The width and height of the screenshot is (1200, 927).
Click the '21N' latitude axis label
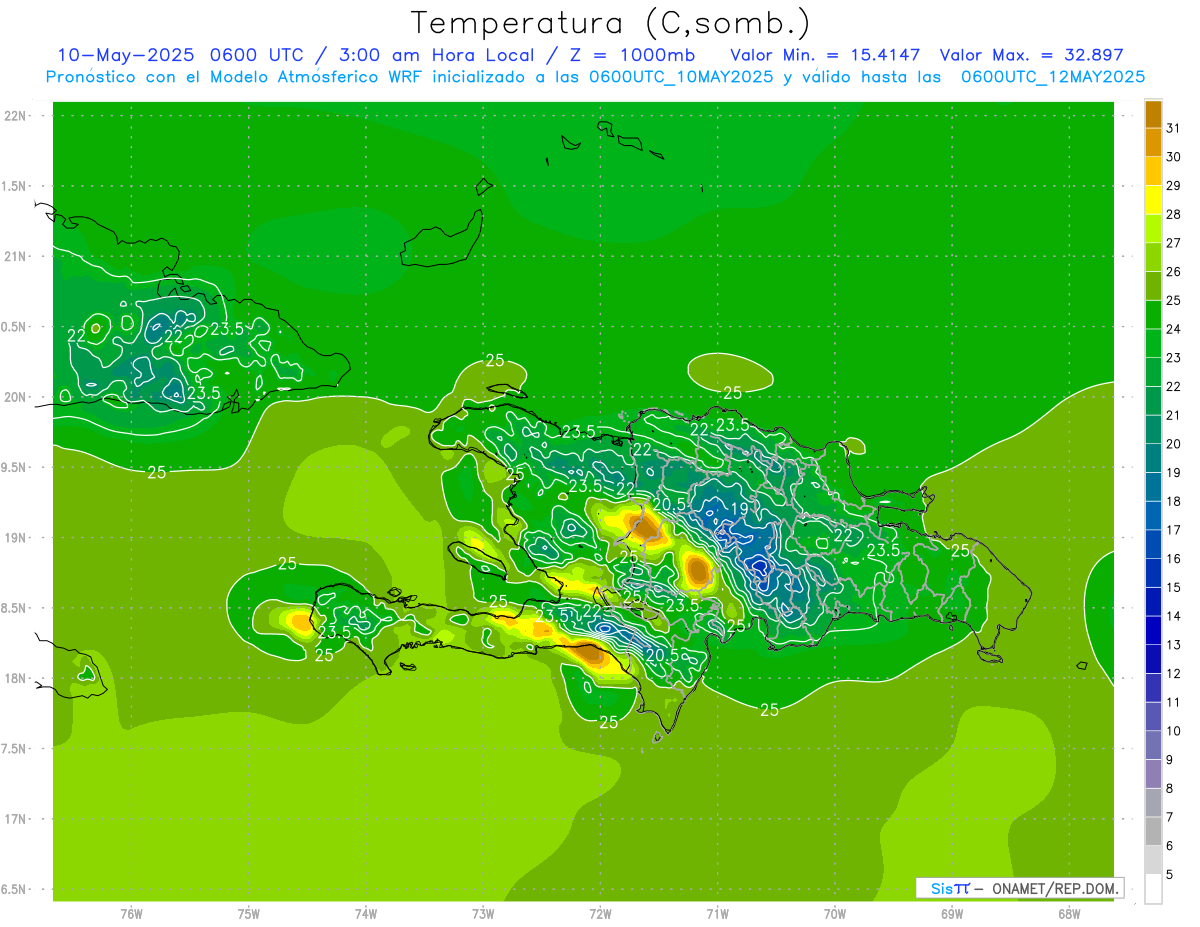(x=16, y=257)
